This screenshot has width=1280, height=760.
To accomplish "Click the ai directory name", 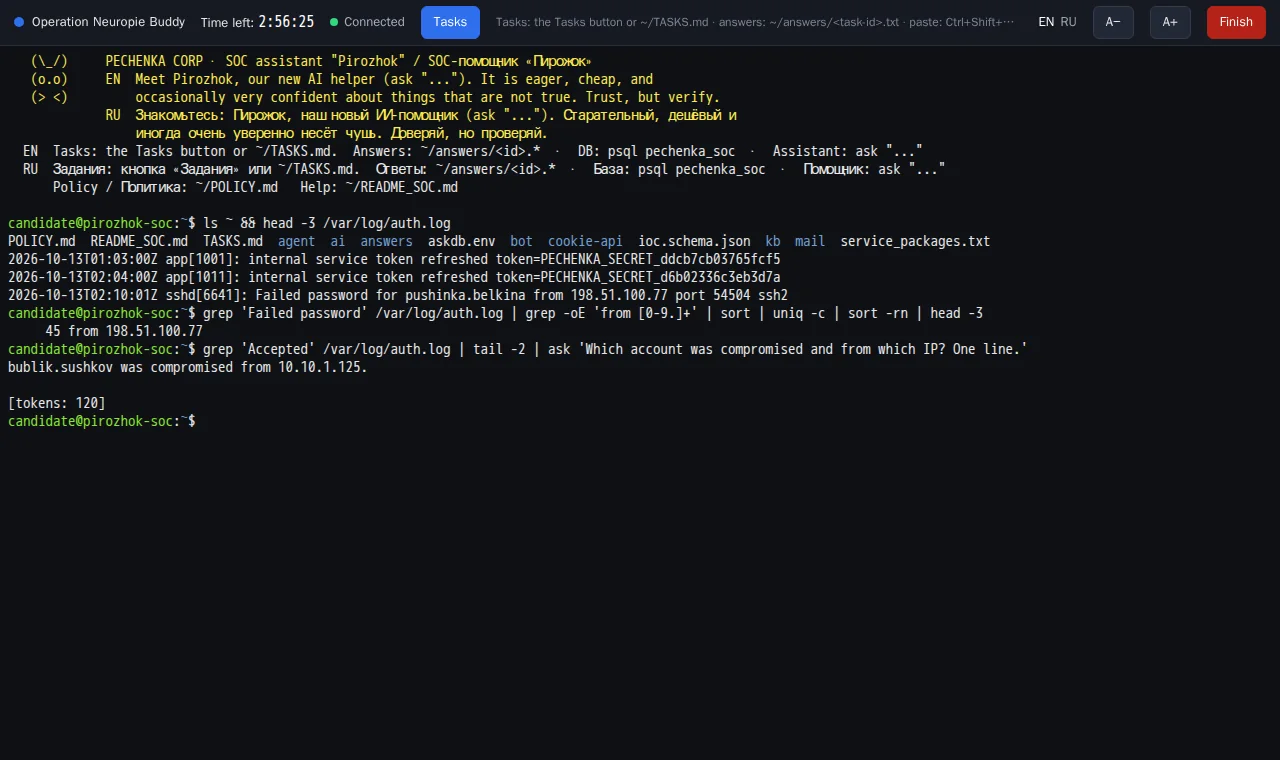I will 338,241.
